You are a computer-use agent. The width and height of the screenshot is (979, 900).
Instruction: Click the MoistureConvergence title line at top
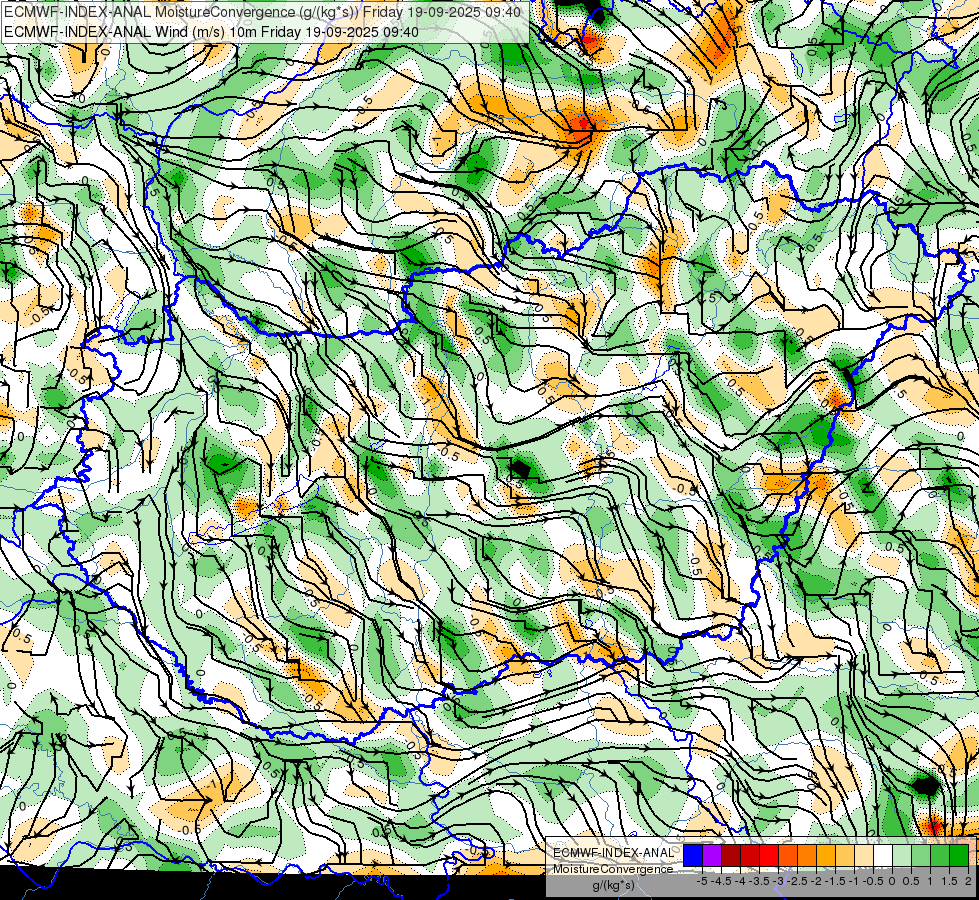pos(262,11)
